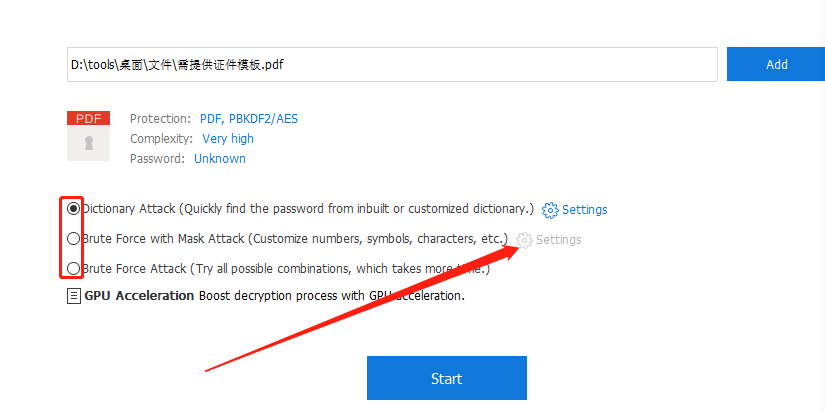Screen dimensions: 825x413
Task: Click the disabled Settings text for Mask Attack
Action: click(x=558, y=240)
